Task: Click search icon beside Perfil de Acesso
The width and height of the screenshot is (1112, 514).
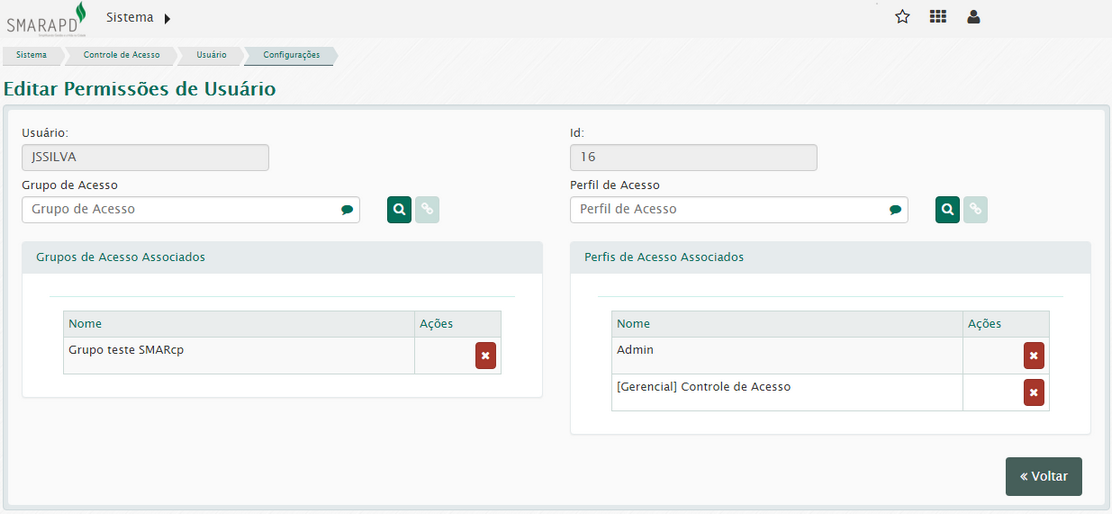Action: pos(947,210)
